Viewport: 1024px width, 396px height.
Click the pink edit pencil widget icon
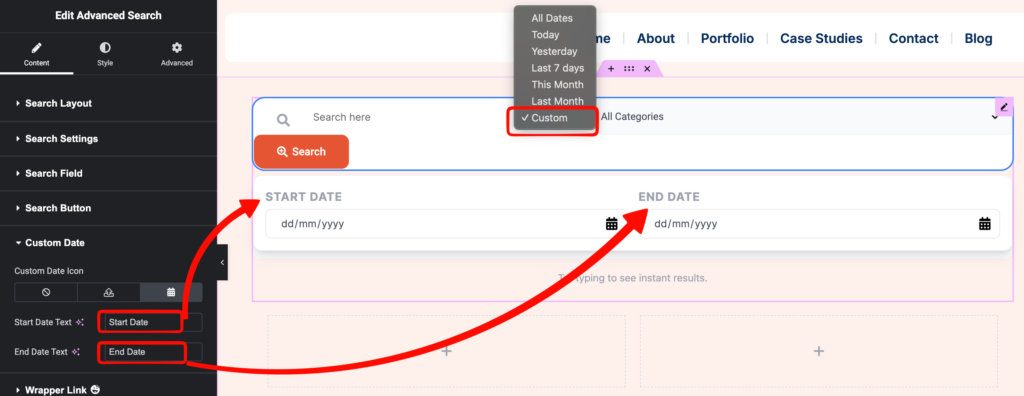1004,107
